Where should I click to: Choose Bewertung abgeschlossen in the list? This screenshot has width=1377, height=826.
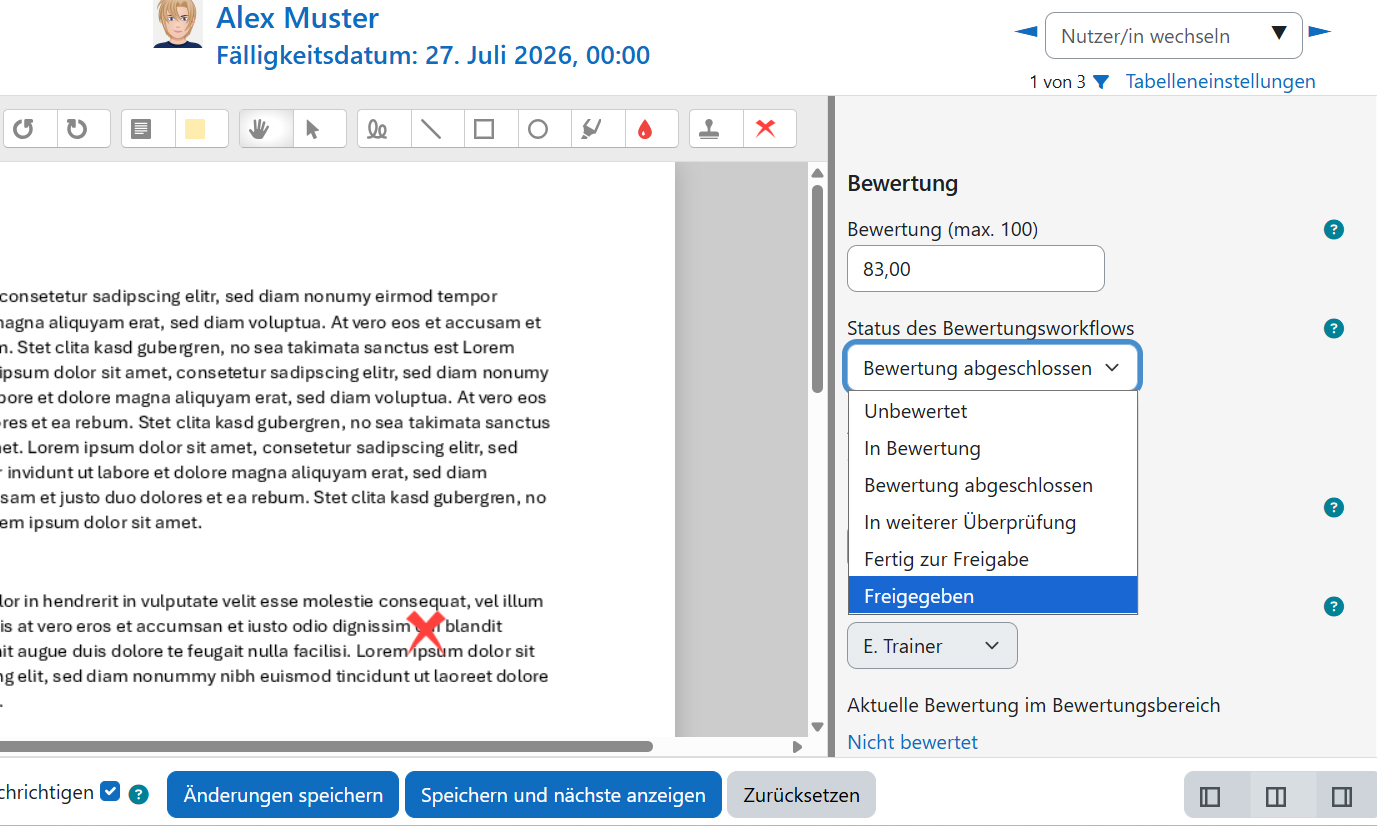pos(993,485)
